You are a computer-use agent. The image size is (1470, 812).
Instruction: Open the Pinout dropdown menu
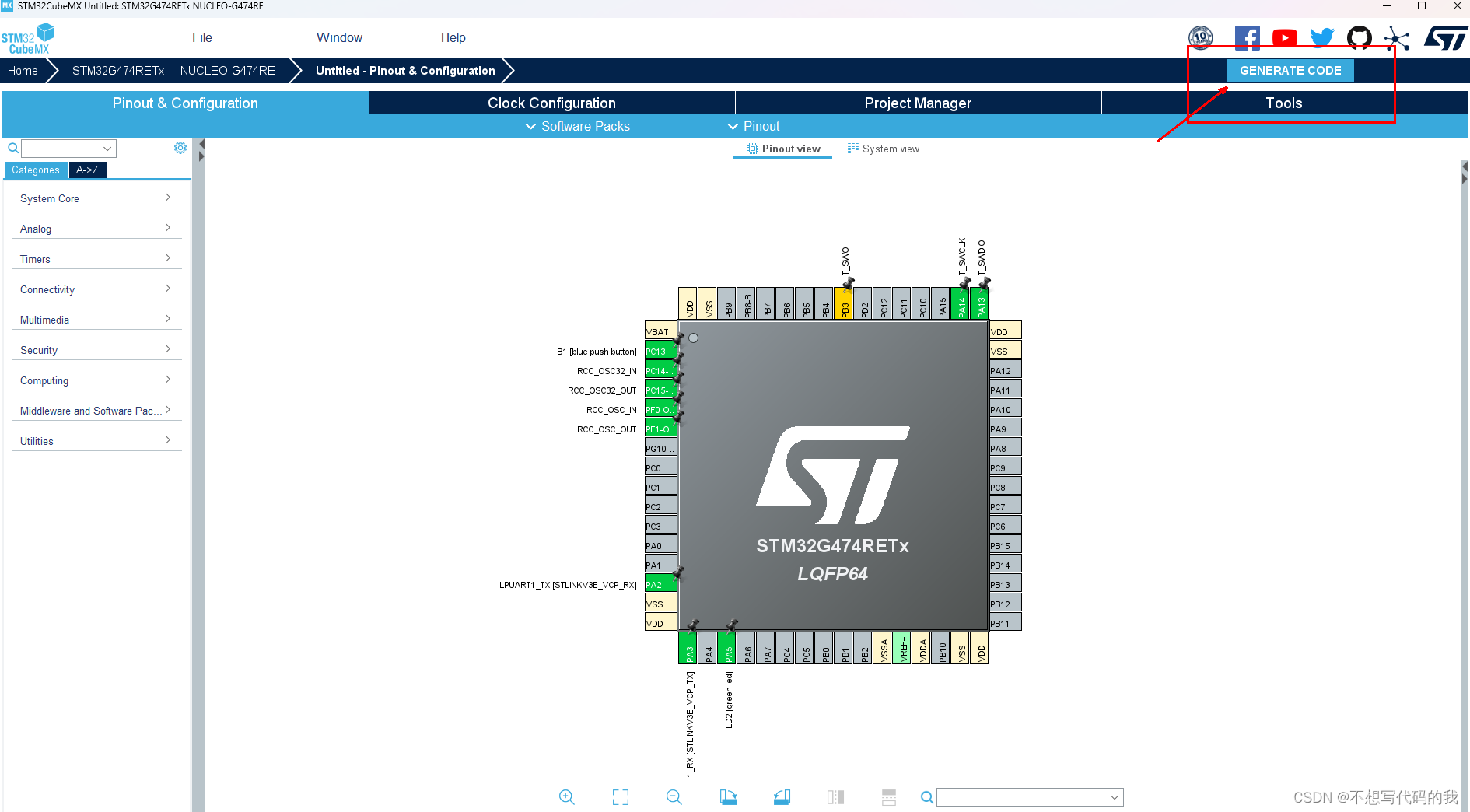[754, 126]
